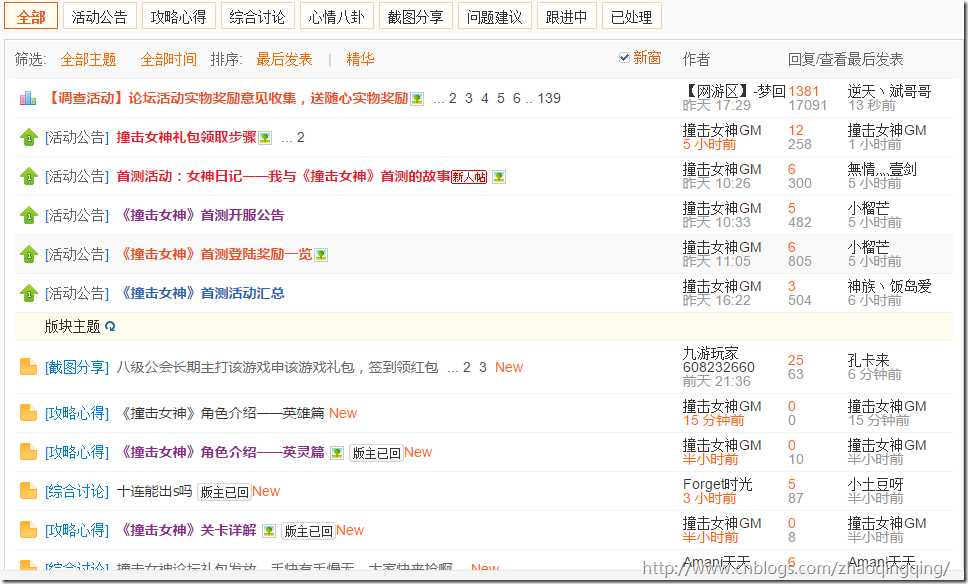Image resolution: width=968 pixels, height=584 pixels.
Task: Select the 截图分享 tab
Action: (415, 17)
